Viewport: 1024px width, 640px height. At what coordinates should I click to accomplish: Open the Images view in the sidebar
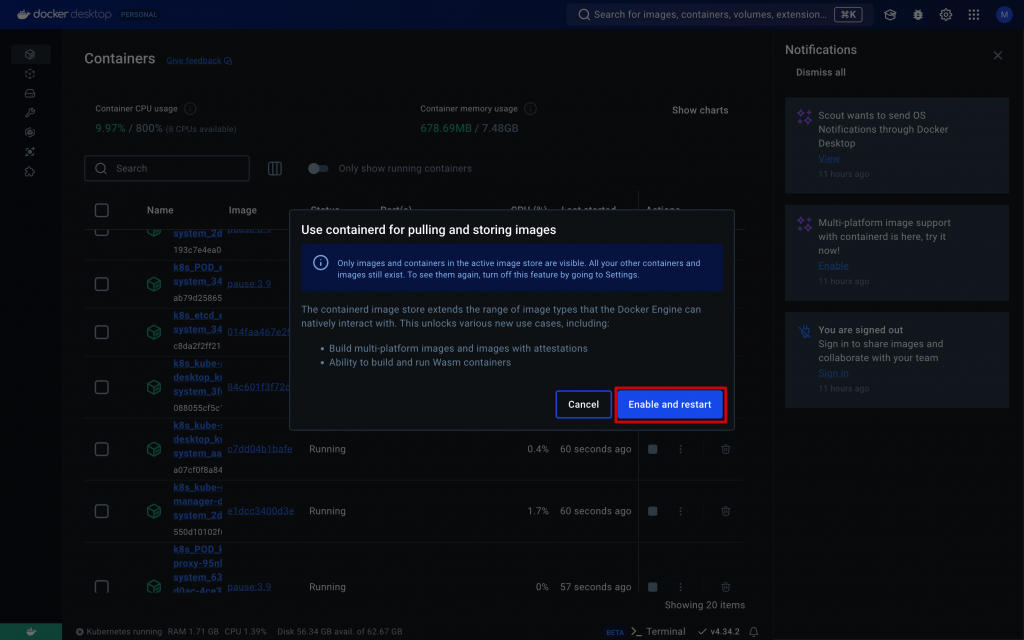[30, 74]
